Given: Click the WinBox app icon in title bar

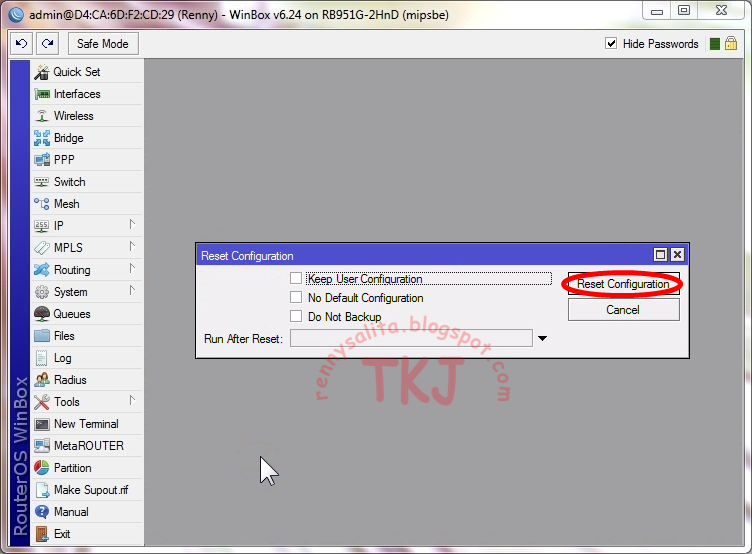Looking at the screenshot, I should (16, 14).
